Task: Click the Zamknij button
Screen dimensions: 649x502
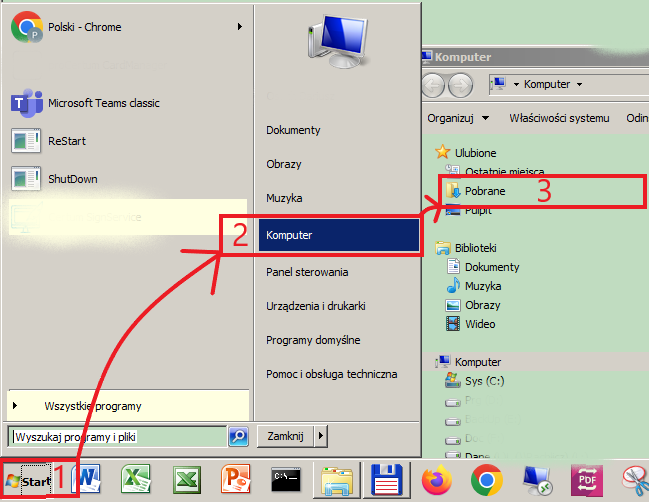Action: coord(285,436)
